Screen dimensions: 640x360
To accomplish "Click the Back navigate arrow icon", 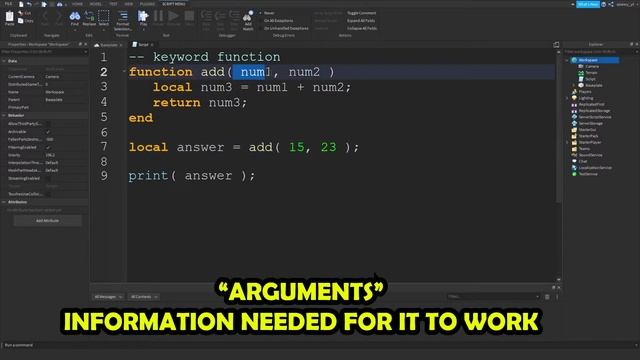I will tap(45, 16).
